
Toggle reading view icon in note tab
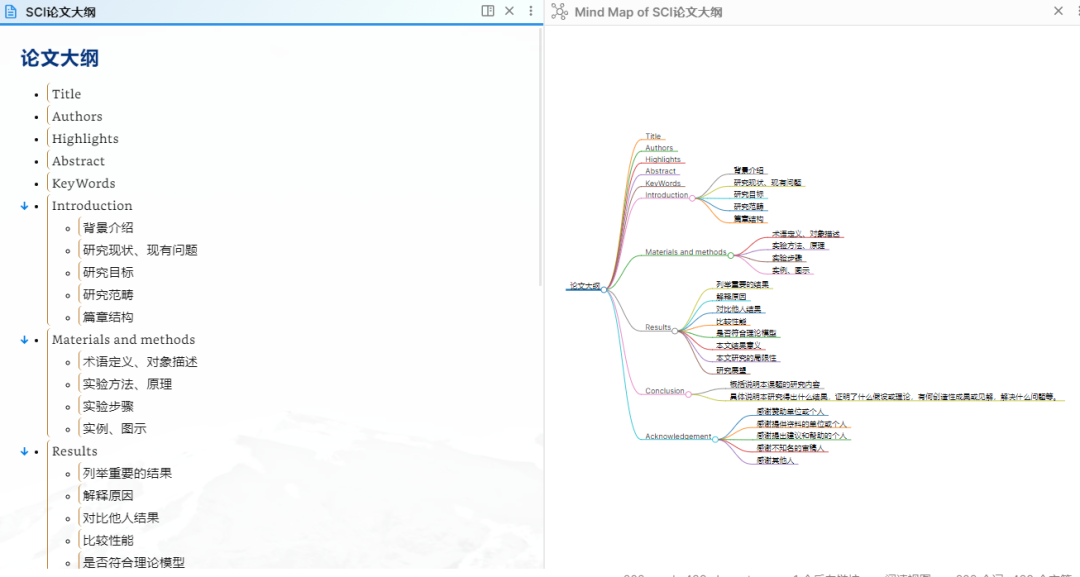(x=488, y=11)
